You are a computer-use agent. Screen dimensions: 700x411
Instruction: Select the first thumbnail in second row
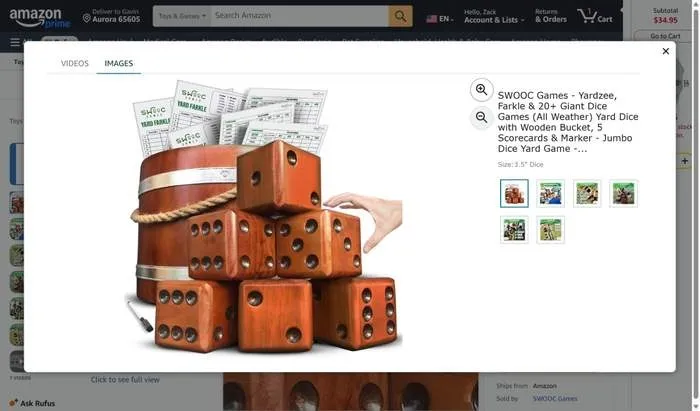(x=514, y=230)
